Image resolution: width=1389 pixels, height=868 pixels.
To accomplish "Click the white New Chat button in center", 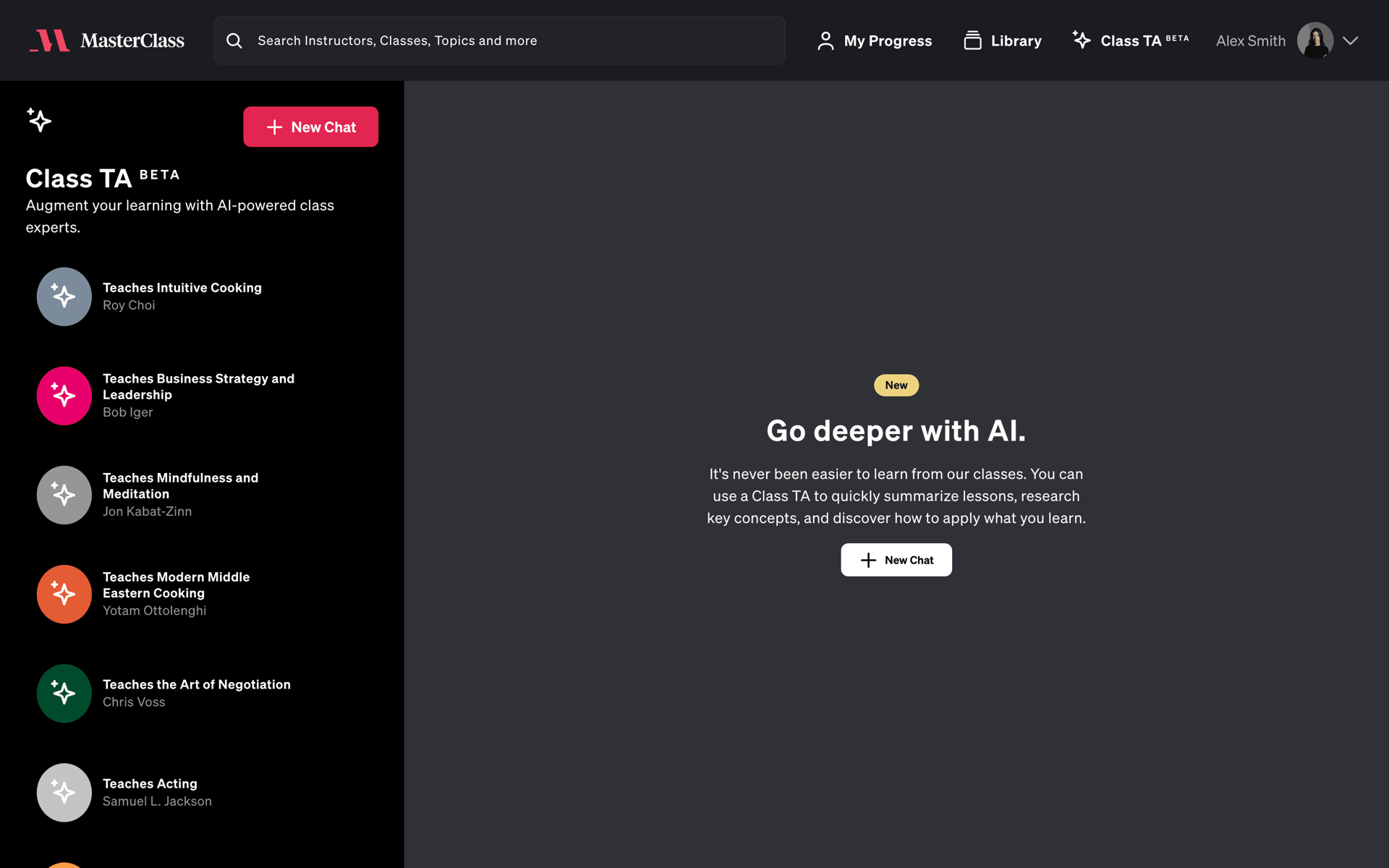I will pyautogui.click(x=896, y=560).
